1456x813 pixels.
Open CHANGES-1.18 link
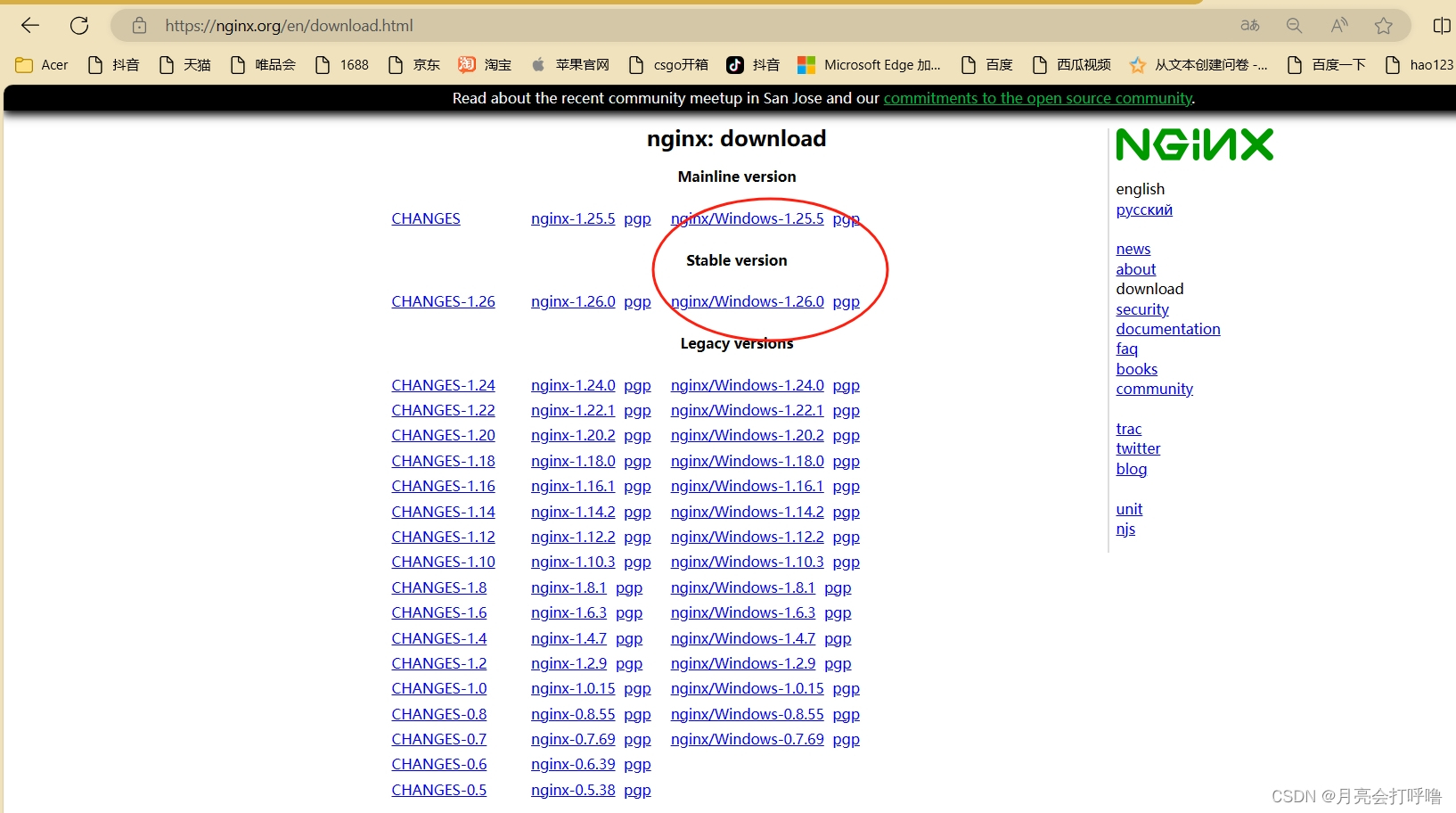coord(443,461)
